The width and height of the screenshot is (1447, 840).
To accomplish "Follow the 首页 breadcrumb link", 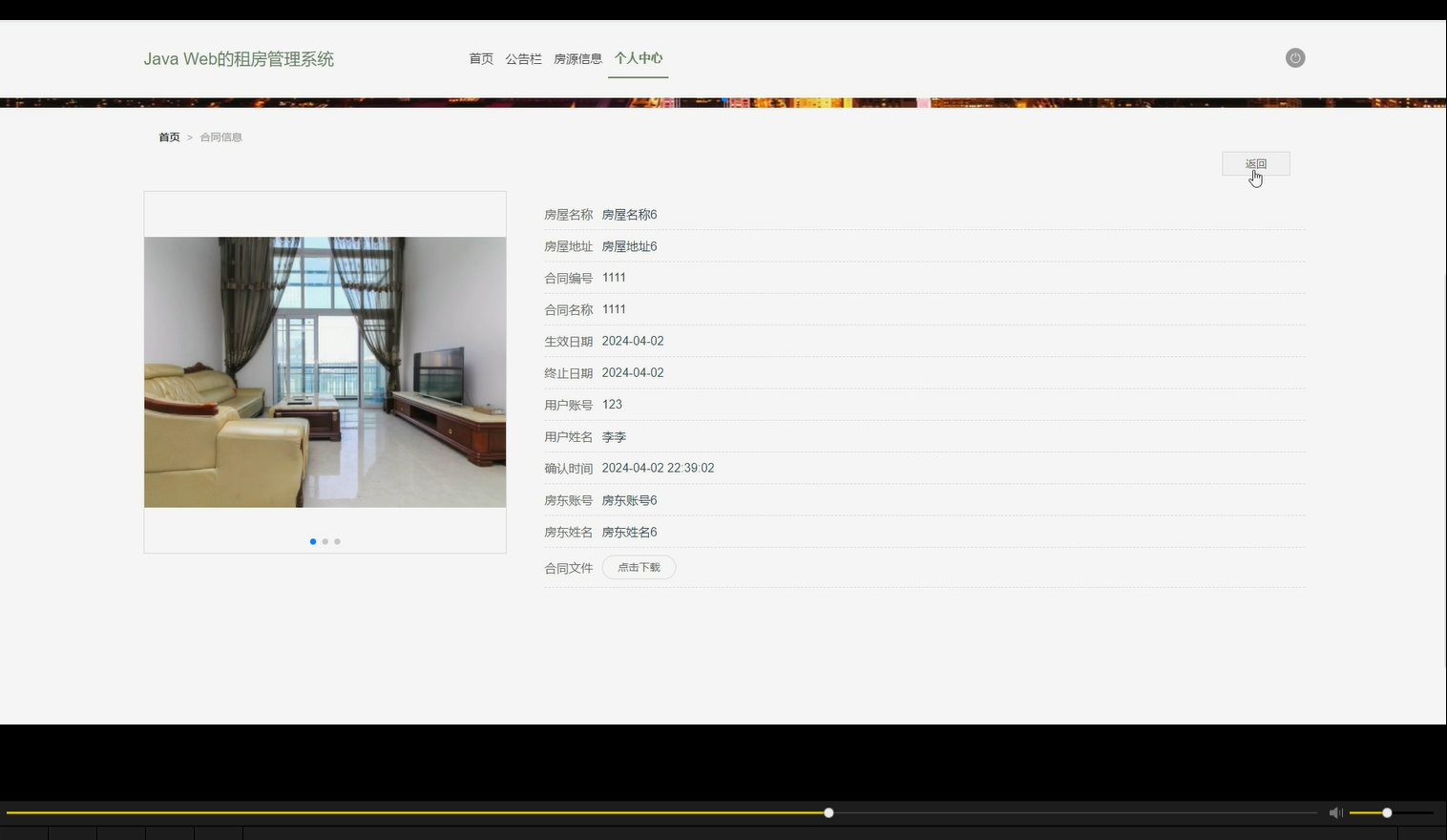I will [x=169, y=136].
